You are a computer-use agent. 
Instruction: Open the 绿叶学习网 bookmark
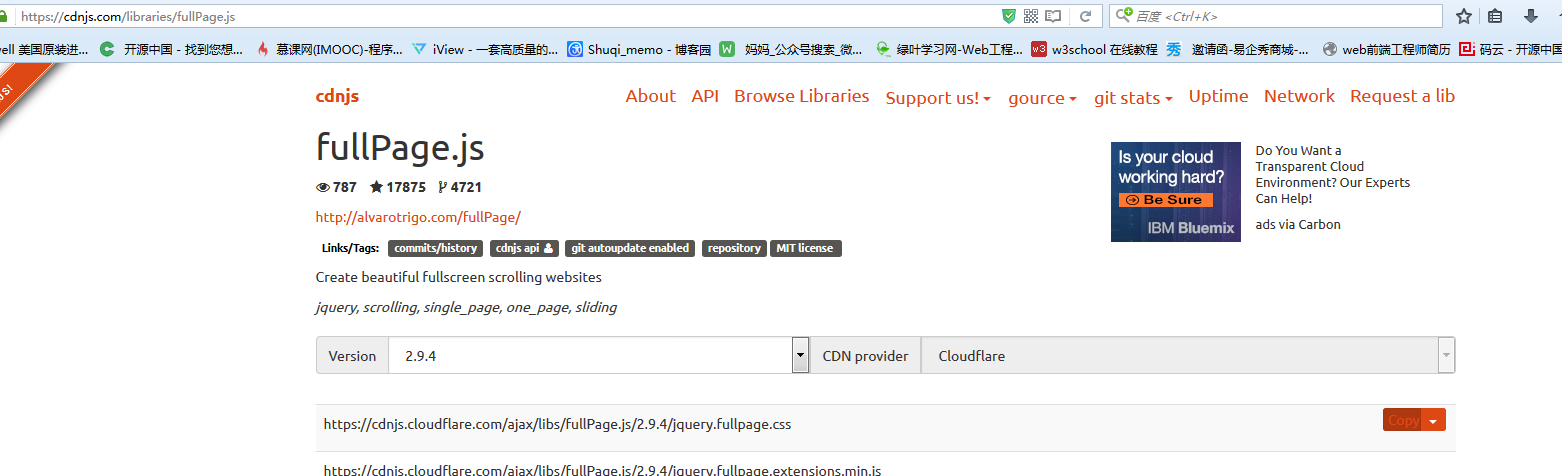click(x=949, y=49)
